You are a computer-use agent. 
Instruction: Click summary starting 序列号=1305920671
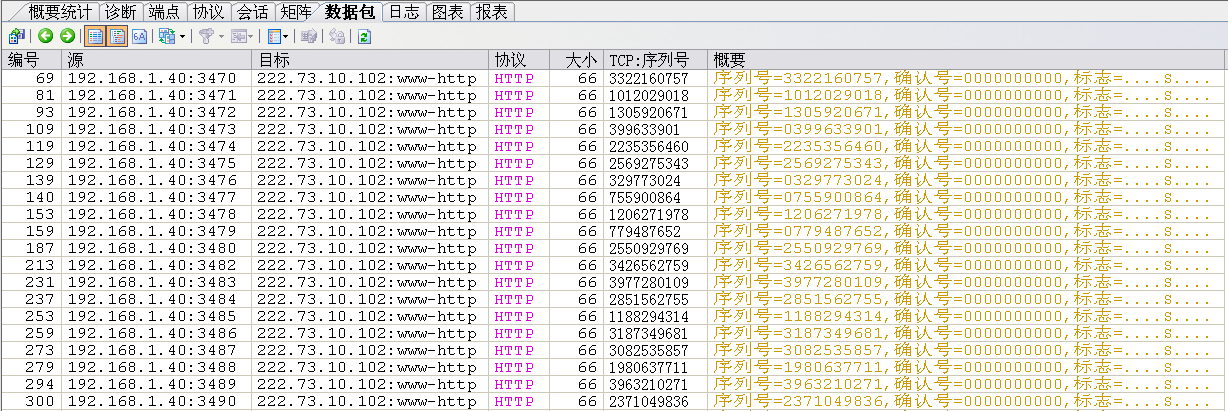962,112
